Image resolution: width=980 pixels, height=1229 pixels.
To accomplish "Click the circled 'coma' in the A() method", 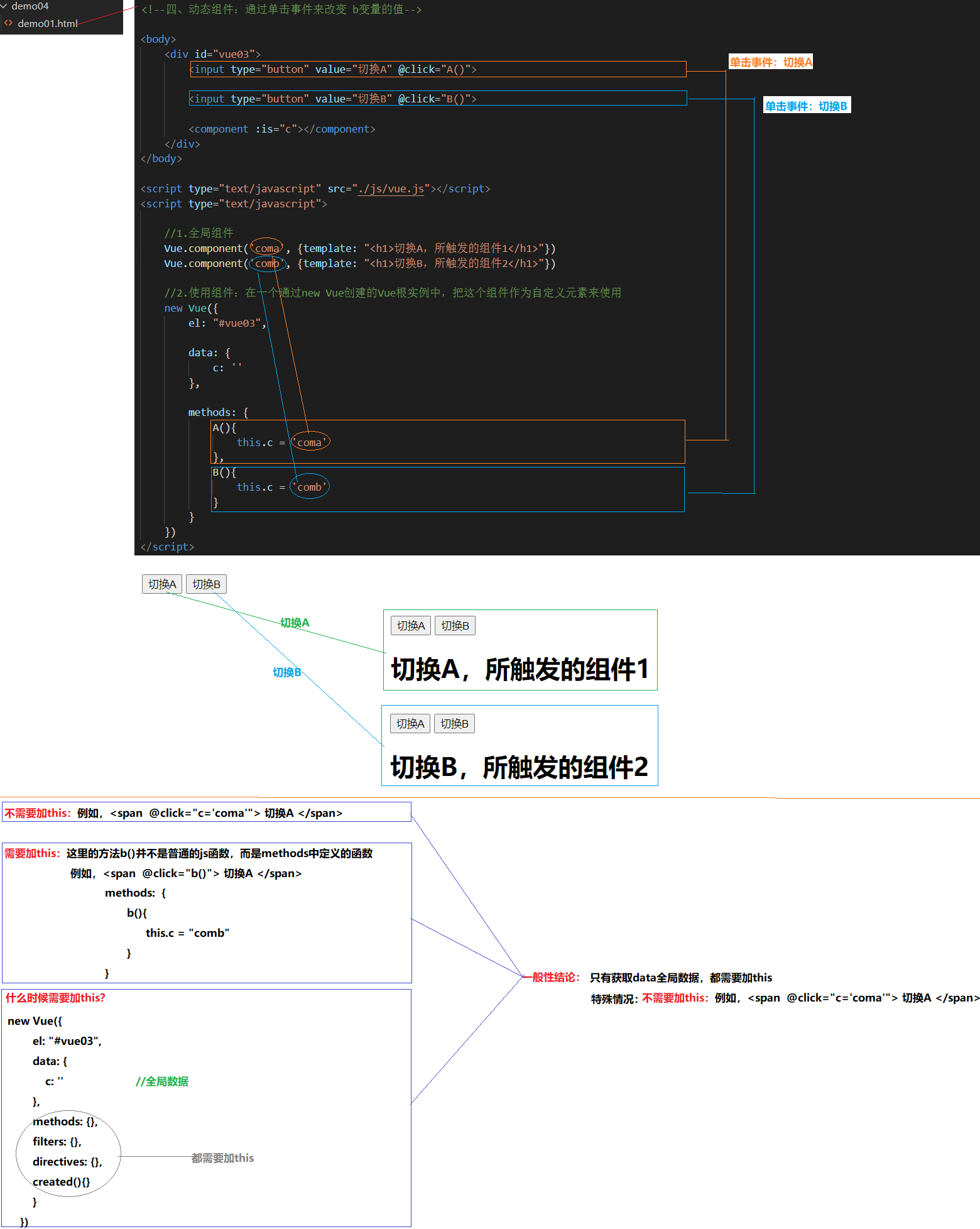I will [309, 442].
